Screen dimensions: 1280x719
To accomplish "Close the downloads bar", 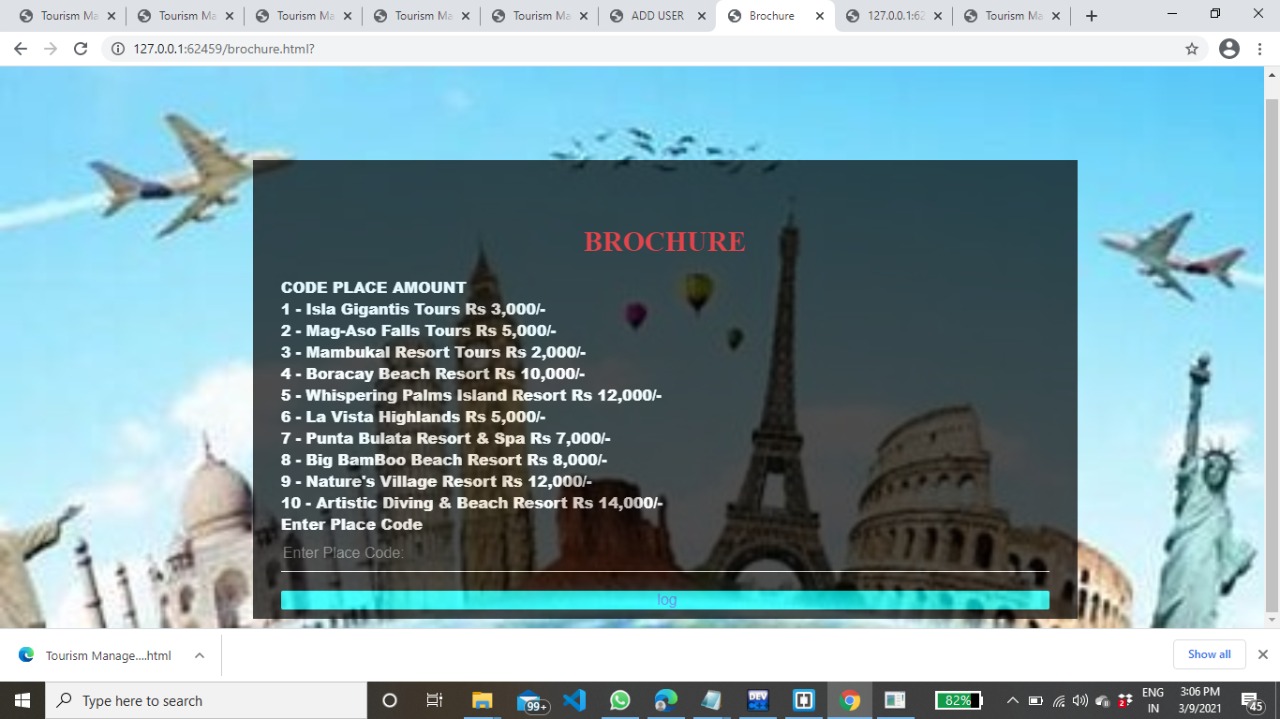I will [x=1262, y=654].
